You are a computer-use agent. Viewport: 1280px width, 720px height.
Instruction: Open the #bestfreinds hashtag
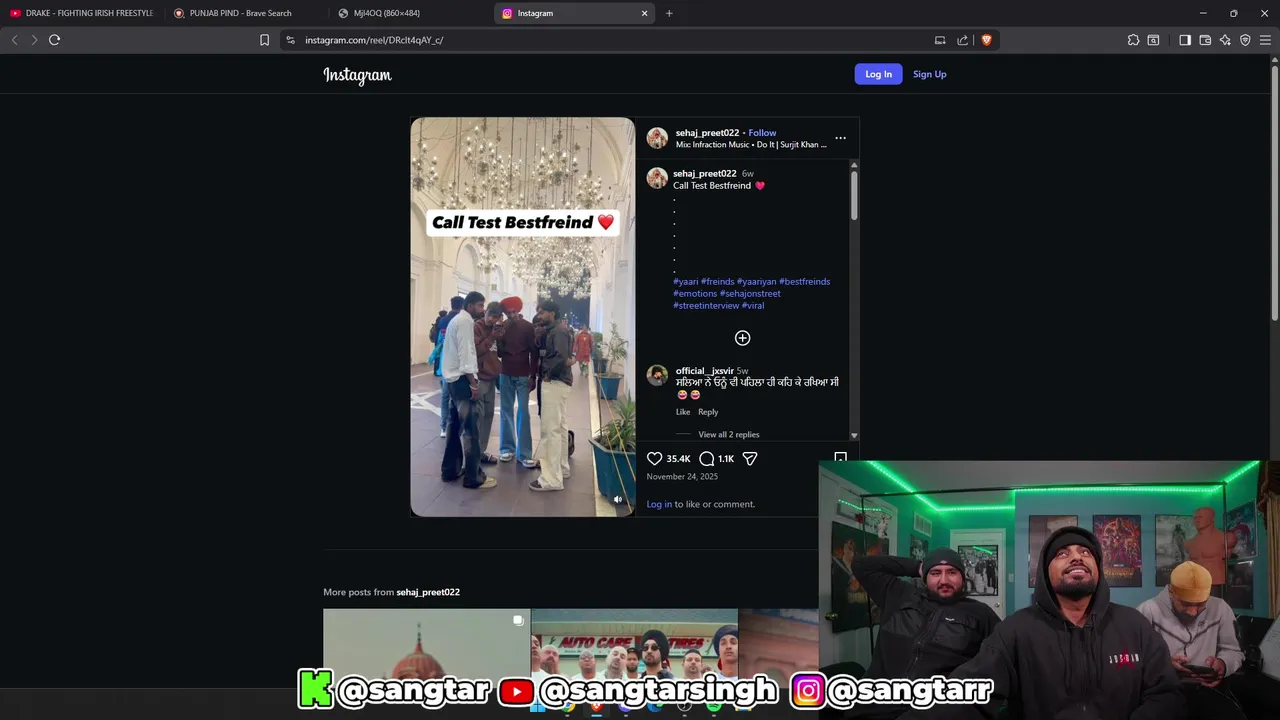pos(804,282)
